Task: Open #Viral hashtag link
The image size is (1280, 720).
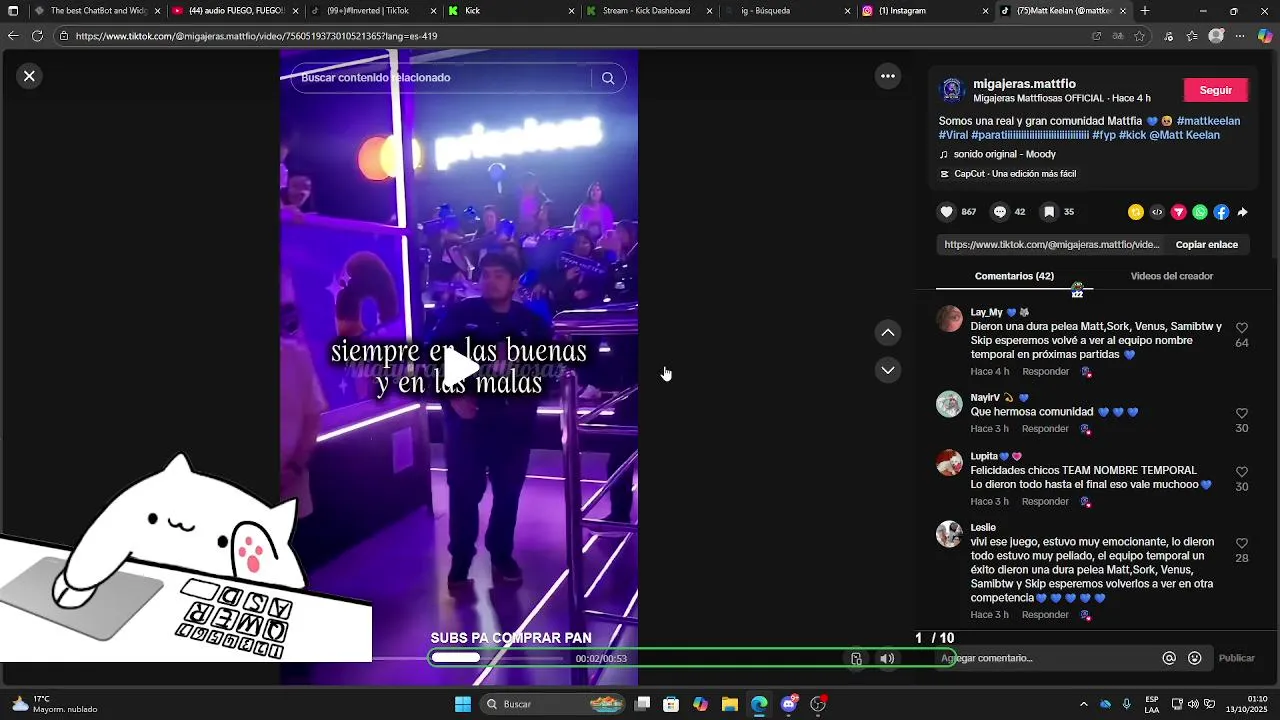Action: tap(953, 135)
